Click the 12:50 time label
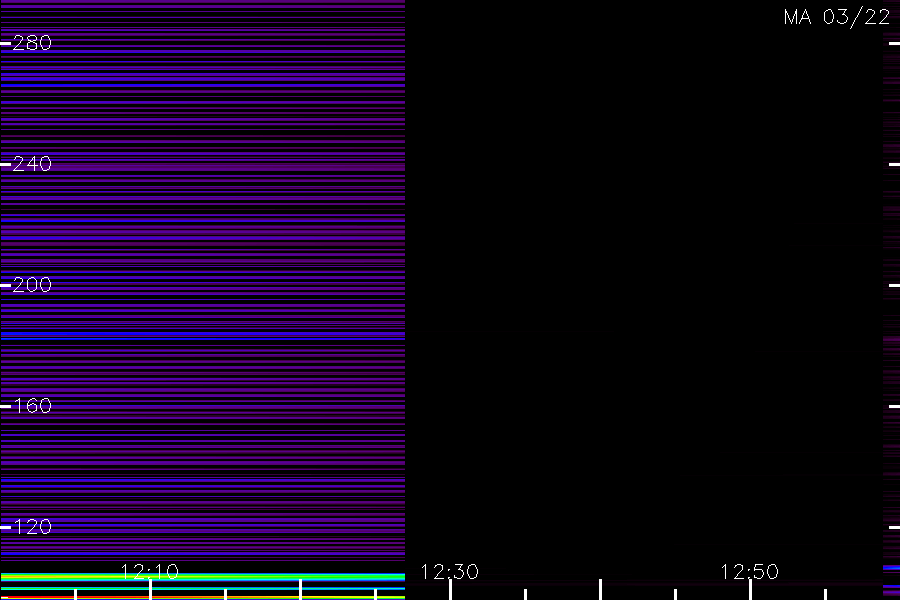The image size is (900, 600). [x=750, y=572]
